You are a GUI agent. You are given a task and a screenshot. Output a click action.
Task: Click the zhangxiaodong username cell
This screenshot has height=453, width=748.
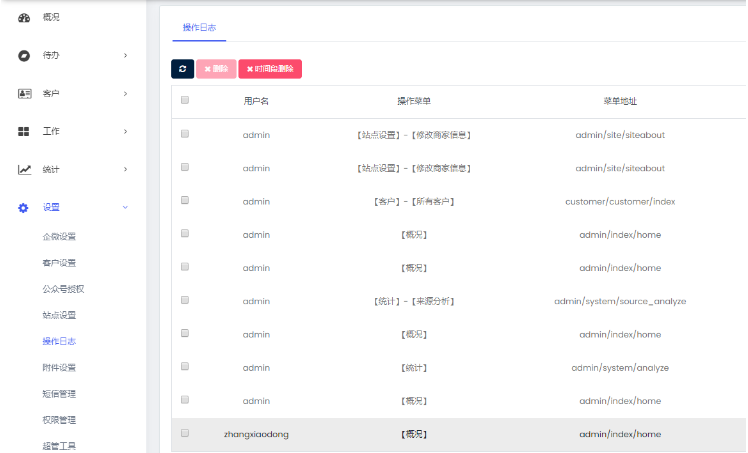pyautogui.click(x=256, y=434)
